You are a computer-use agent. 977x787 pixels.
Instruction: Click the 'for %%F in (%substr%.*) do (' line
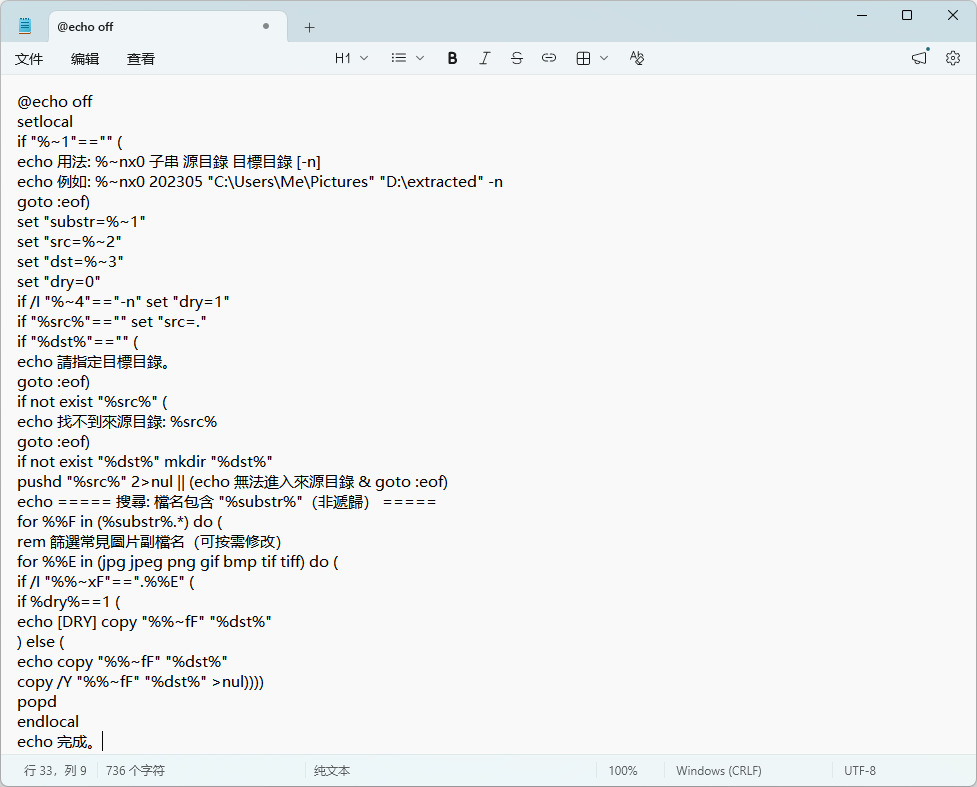(120, 522)
